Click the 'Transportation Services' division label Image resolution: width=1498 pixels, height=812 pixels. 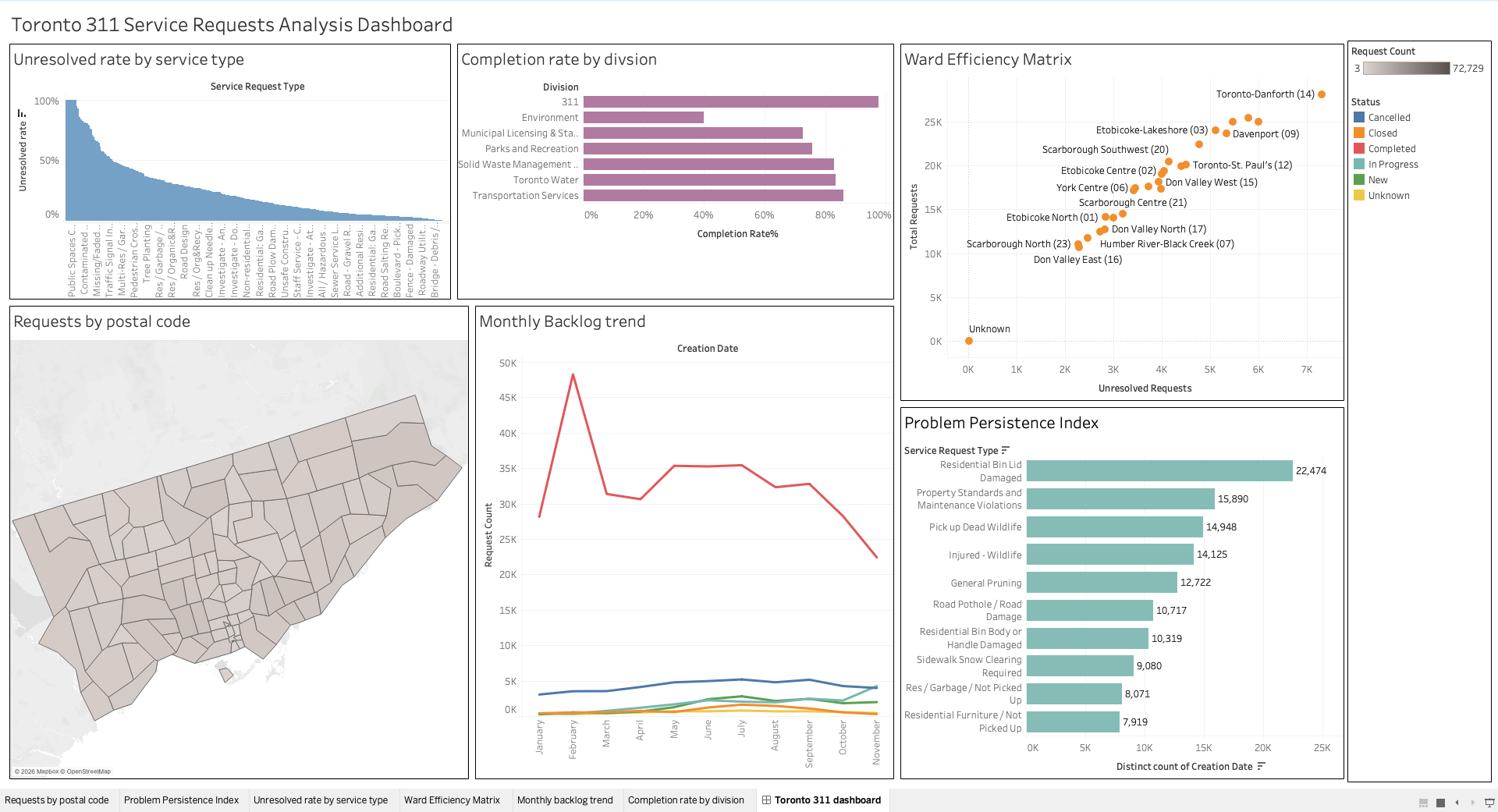(525, 195)
